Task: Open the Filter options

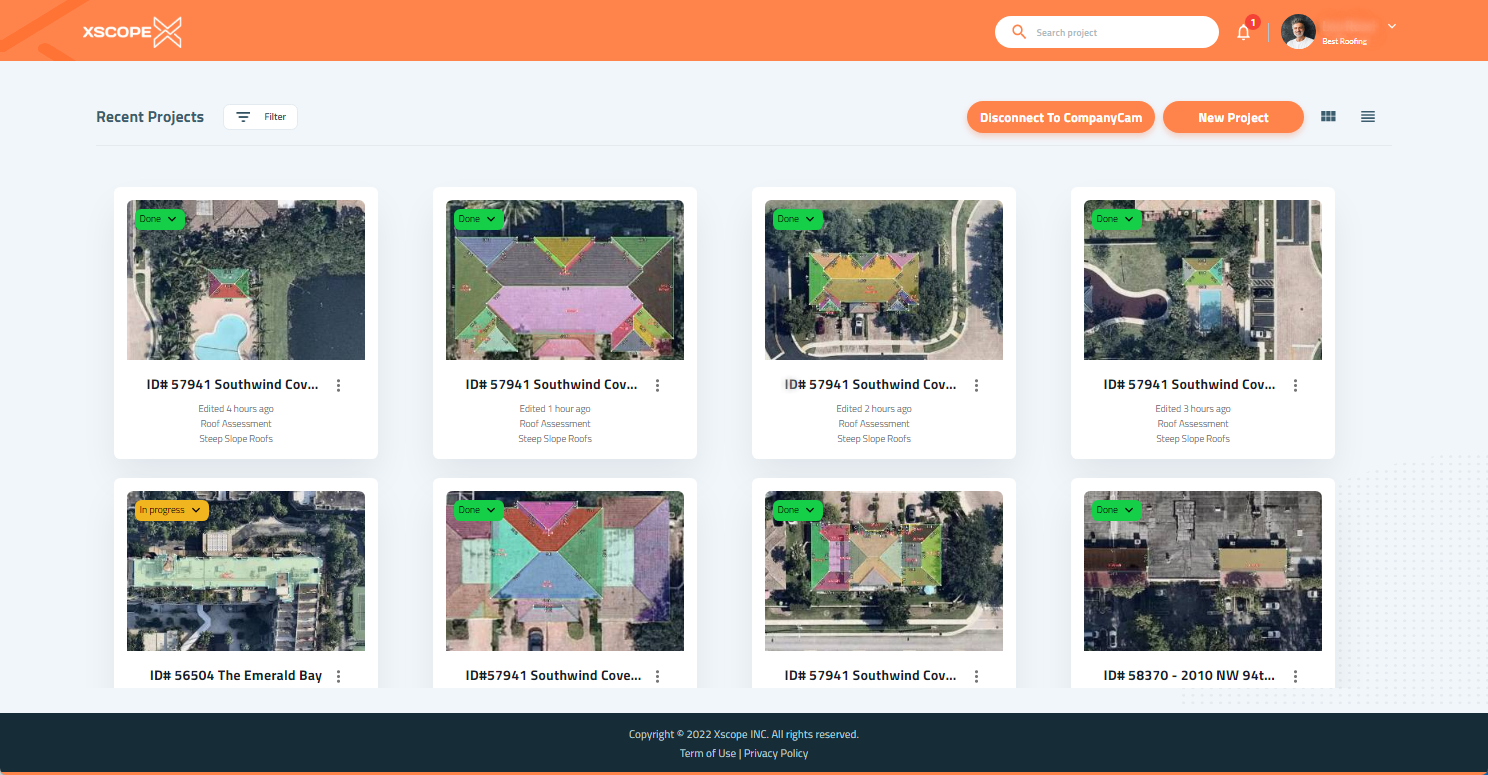Action: coord(260,117)
